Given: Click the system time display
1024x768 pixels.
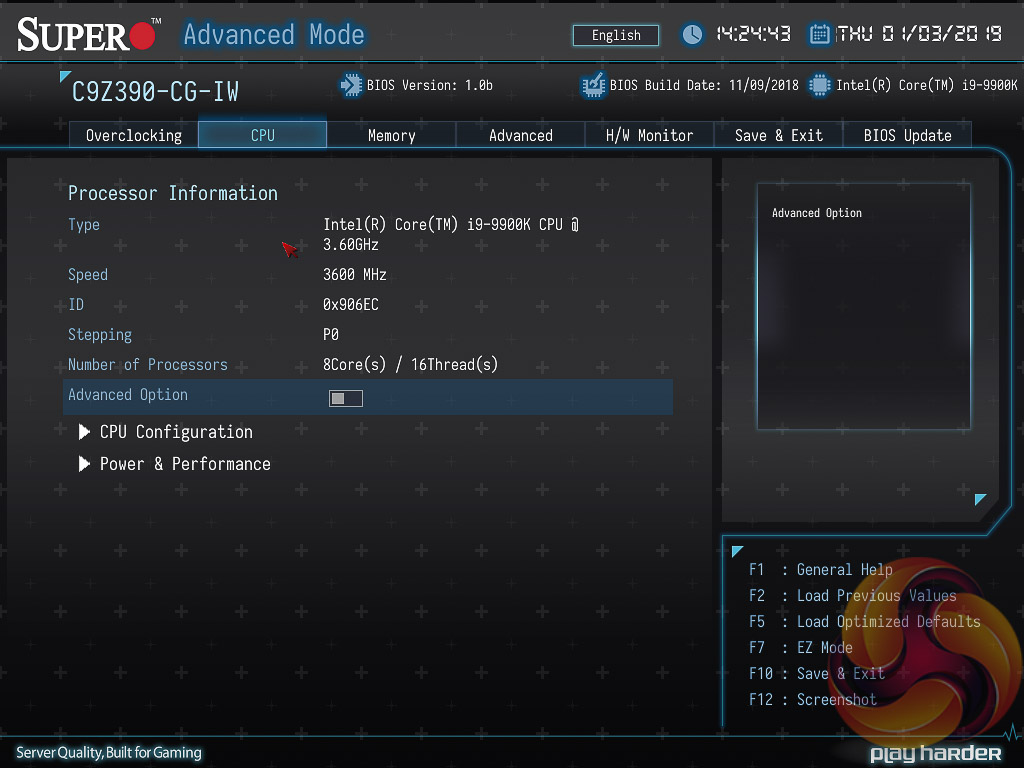Looking at the screenshot, I should 754,34.
